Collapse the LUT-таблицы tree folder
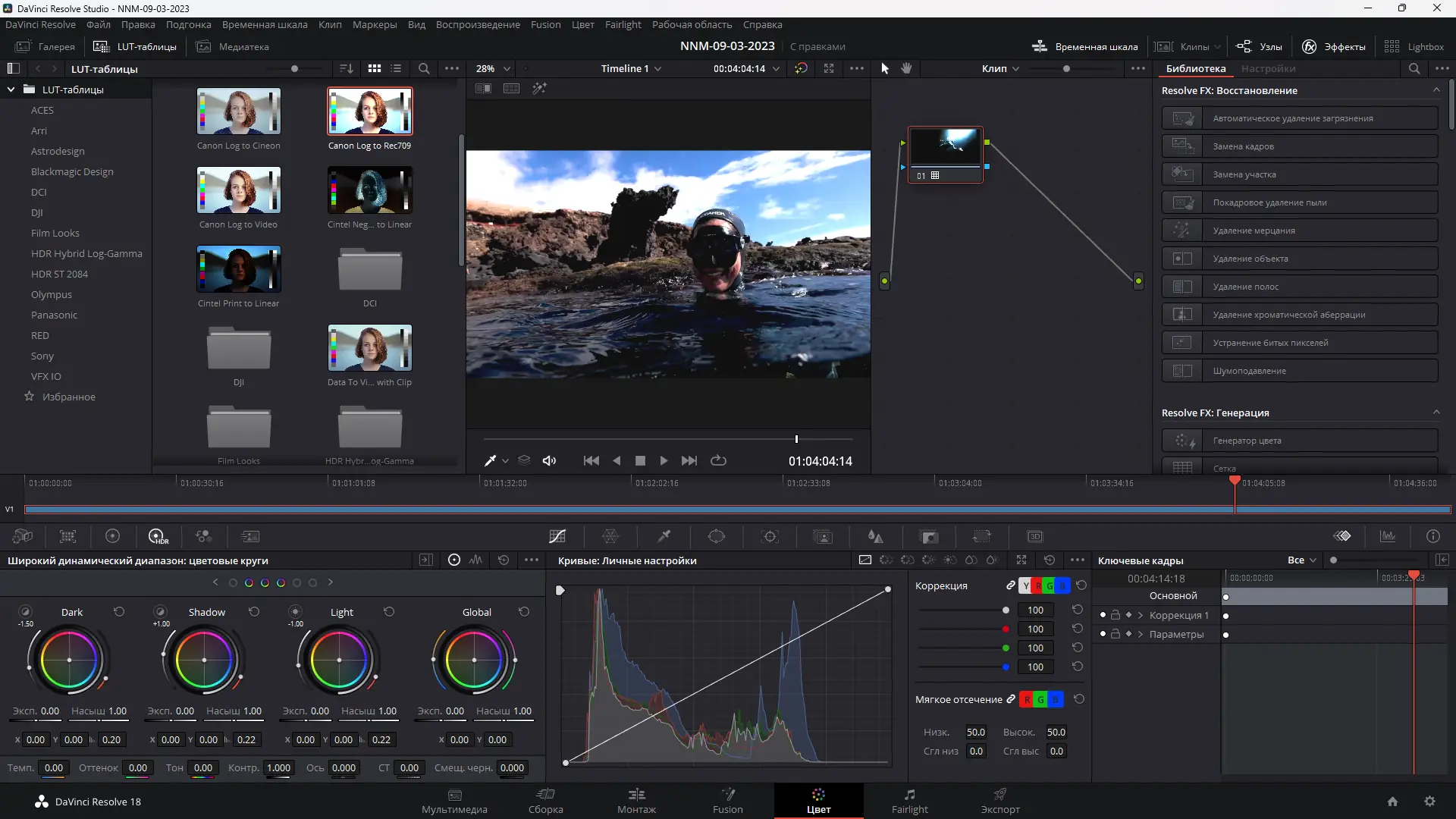Image resolution: width=1456 pixels, height=819 pixels. coord(11,89)
